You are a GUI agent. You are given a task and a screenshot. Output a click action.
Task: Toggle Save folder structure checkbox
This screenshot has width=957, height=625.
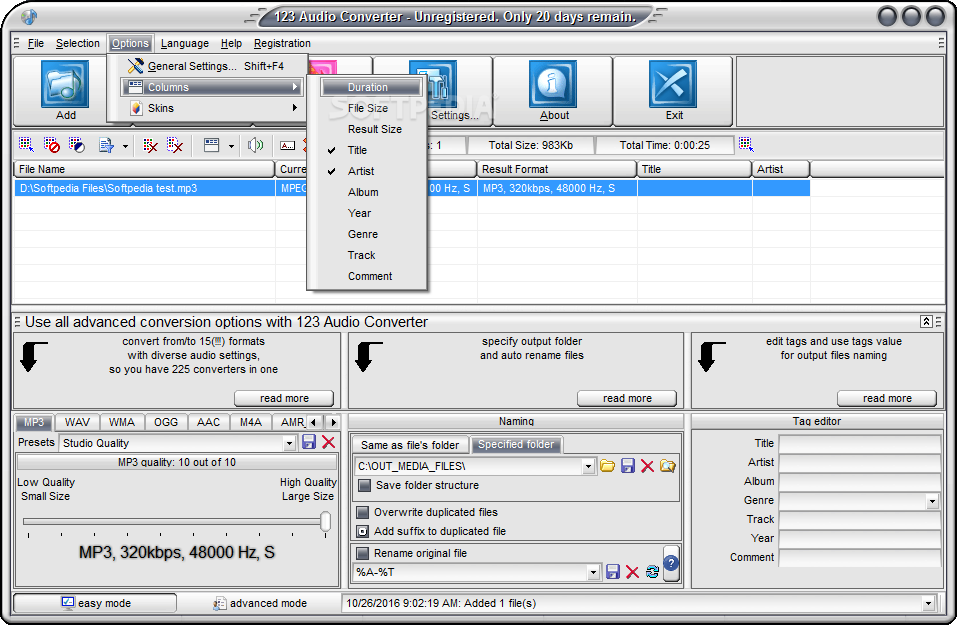tap(364, 485)
